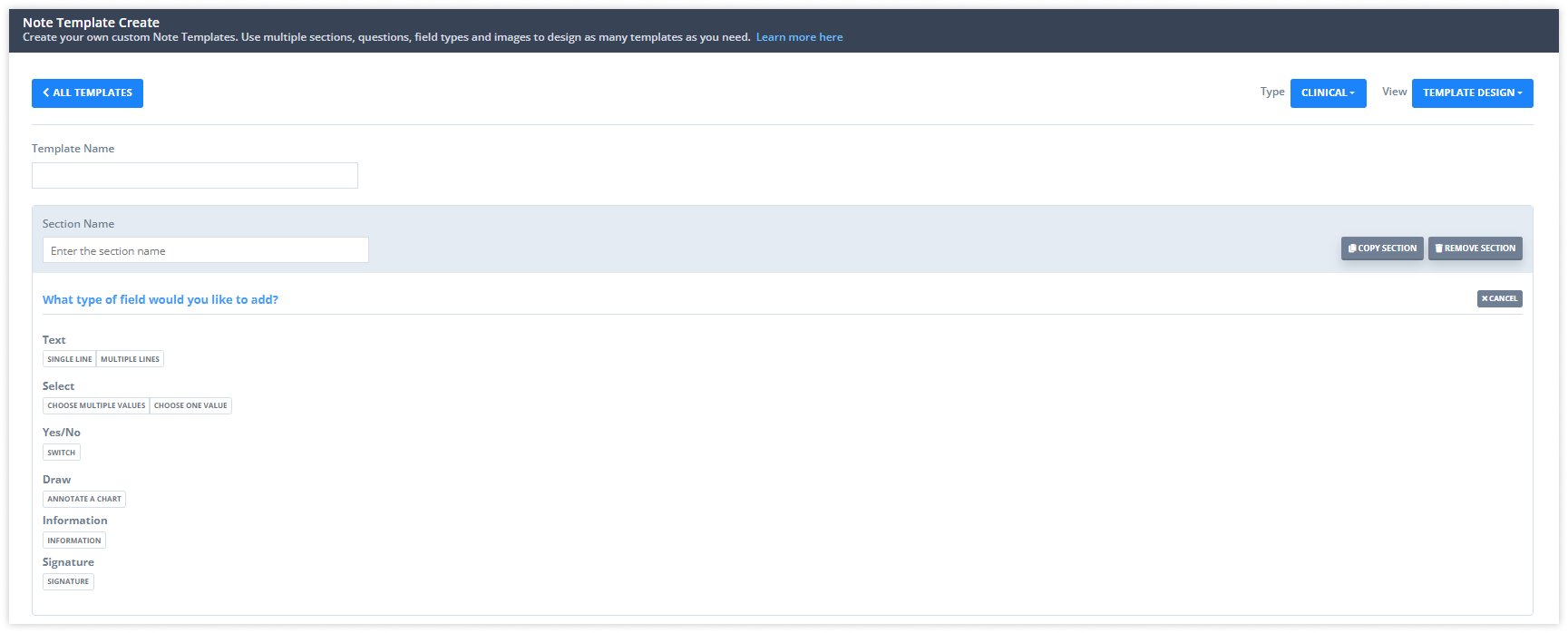The image size is (1568, 633).
Task: Choose Multiple Values select field
Action: tap(96, 405)
